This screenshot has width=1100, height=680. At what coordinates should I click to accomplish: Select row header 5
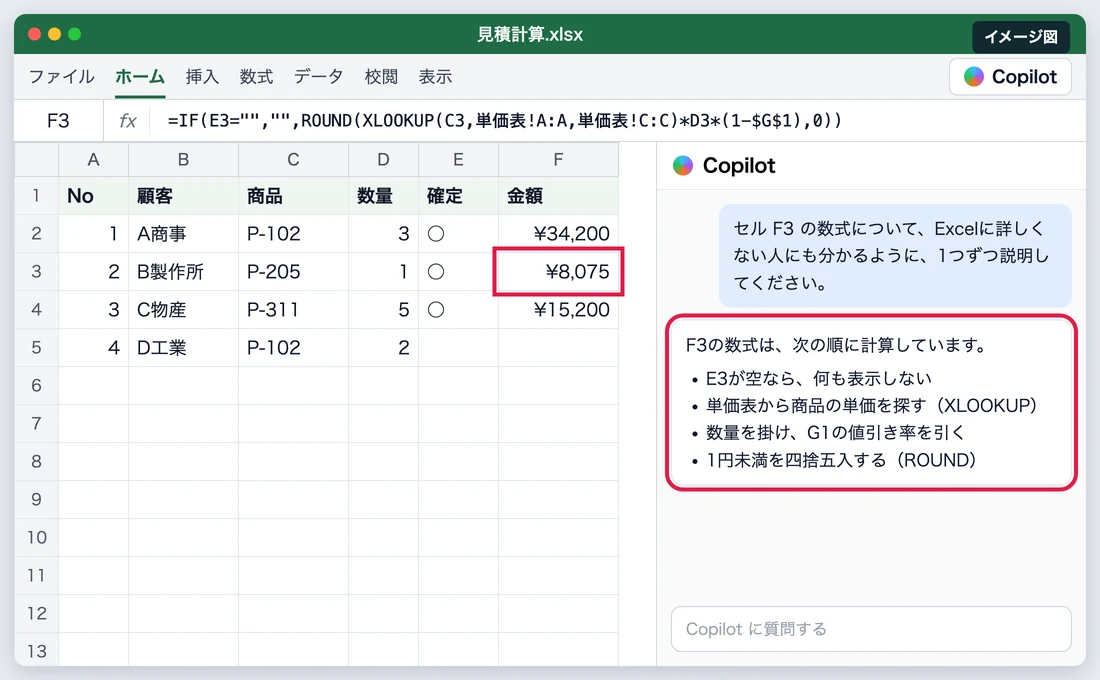36,347
